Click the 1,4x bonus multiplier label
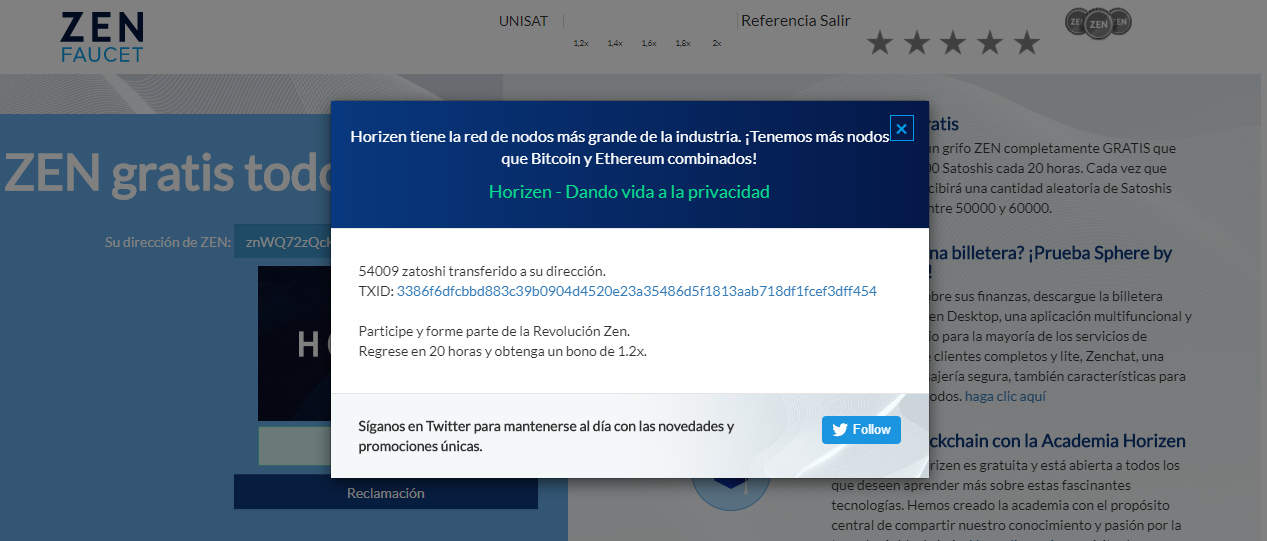Screen dimensions: 1267x541 tap(615, 43)
